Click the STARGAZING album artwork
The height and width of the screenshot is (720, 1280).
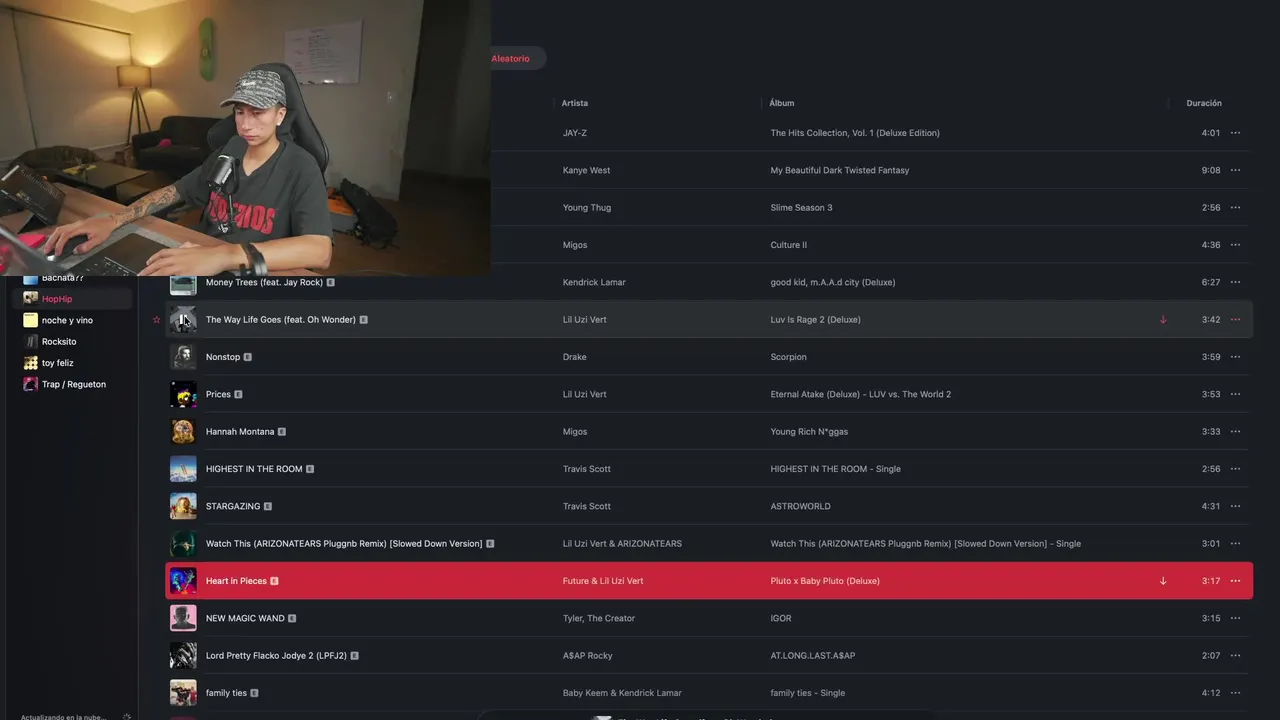pos(183,506)
